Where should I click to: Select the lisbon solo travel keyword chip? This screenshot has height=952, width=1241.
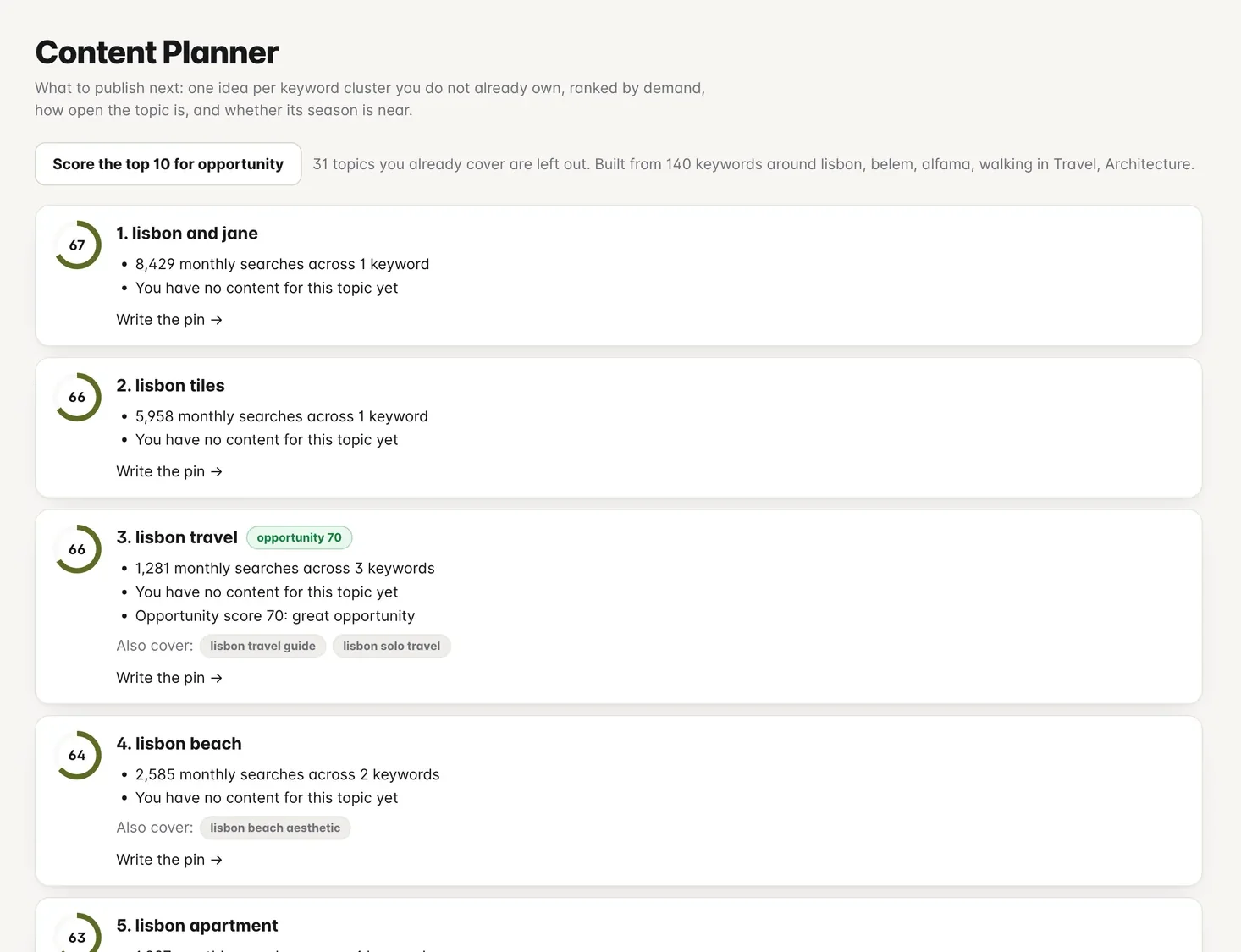(391, 647)
